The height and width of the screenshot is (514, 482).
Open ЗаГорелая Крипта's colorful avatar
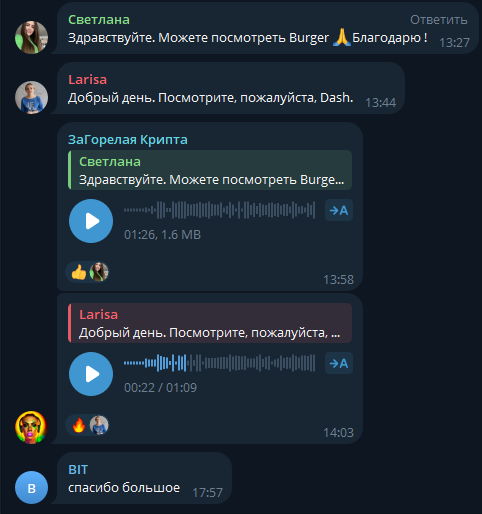point(31,427)
